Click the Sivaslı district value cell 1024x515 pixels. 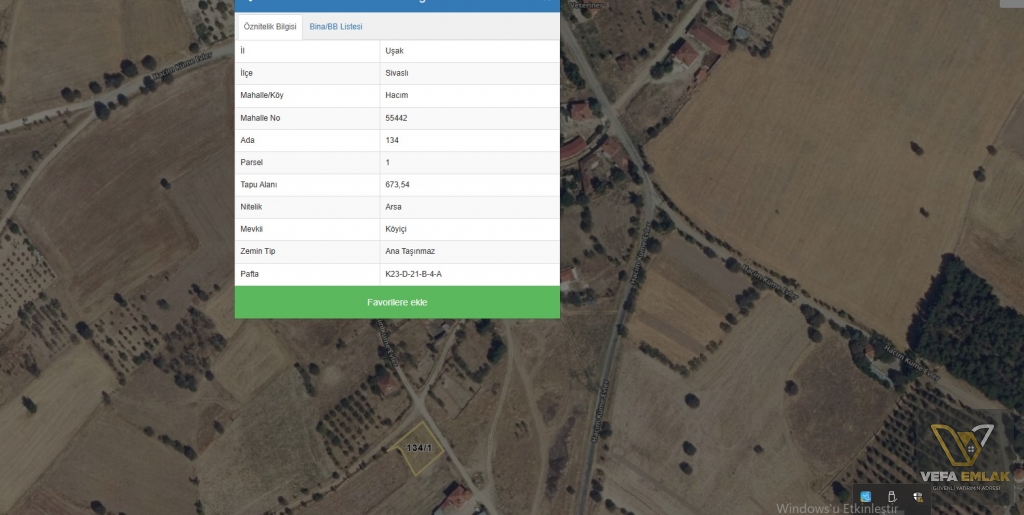[x=470, y=73]
